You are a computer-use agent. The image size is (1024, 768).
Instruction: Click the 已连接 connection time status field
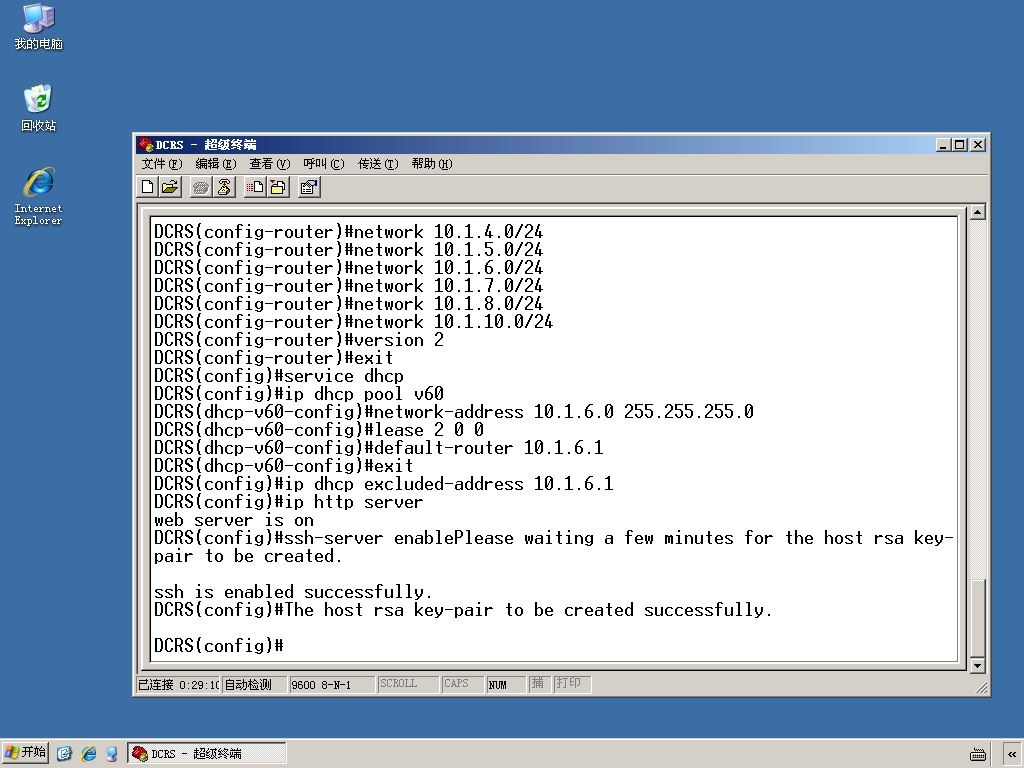click(x=178, y=684)
